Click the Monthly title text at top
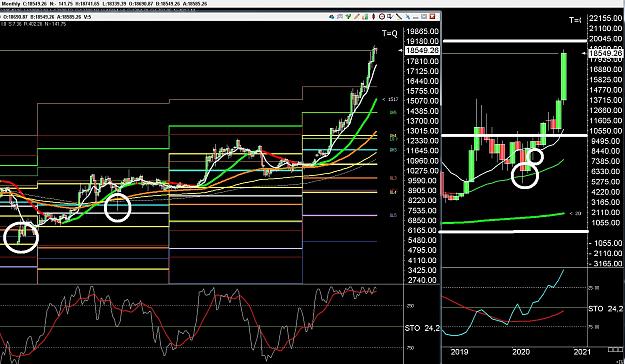Viewport: 625px width, 364px height. (x=11, y=4)
